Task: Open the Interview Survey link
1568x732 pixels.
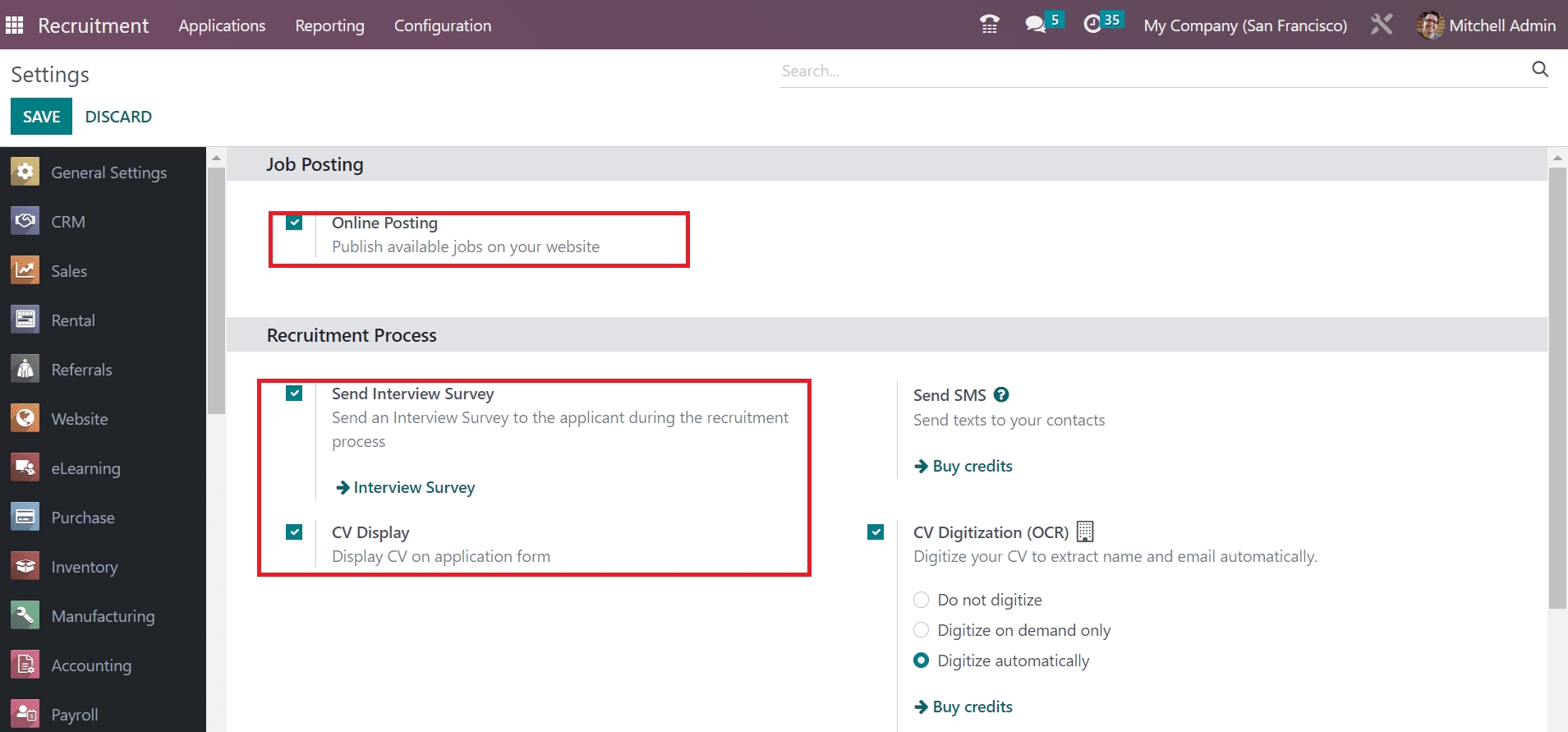Action: 414,488
